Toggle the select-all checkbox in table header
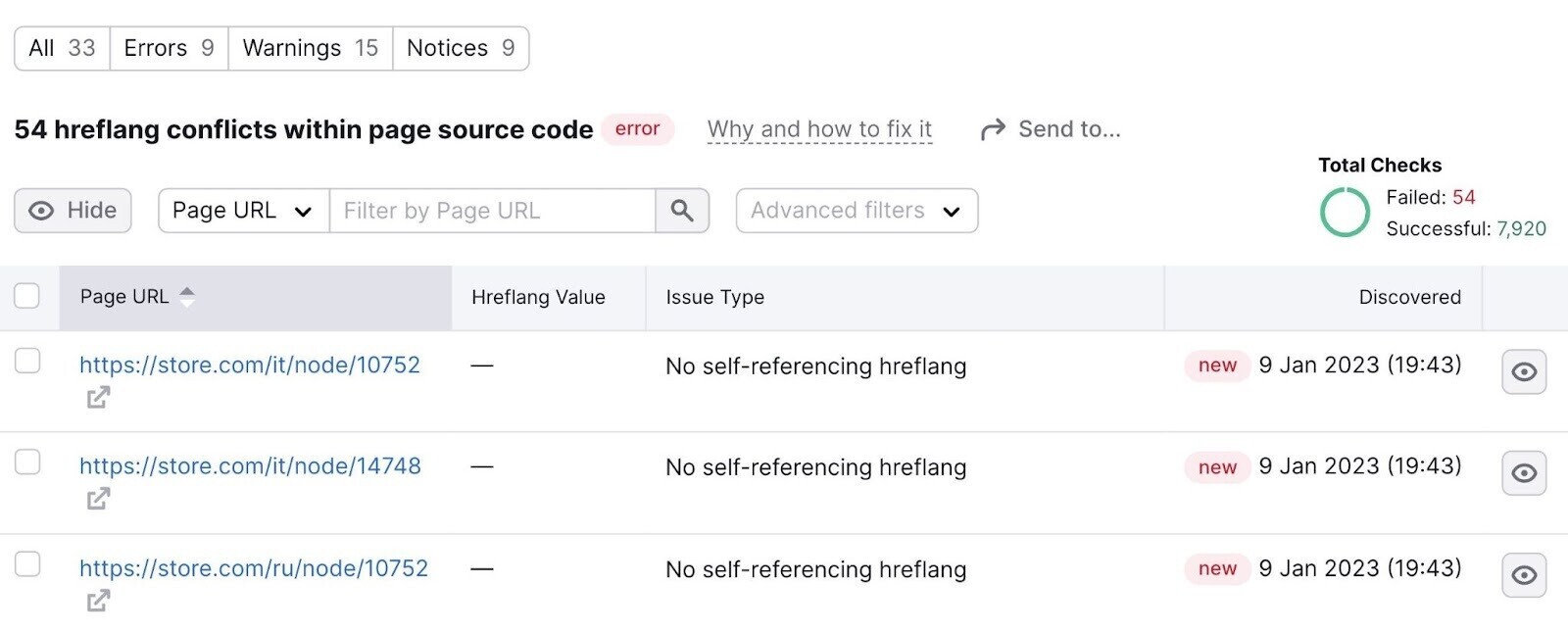Screen dimensions: 1568x633 tap(27, 296)
